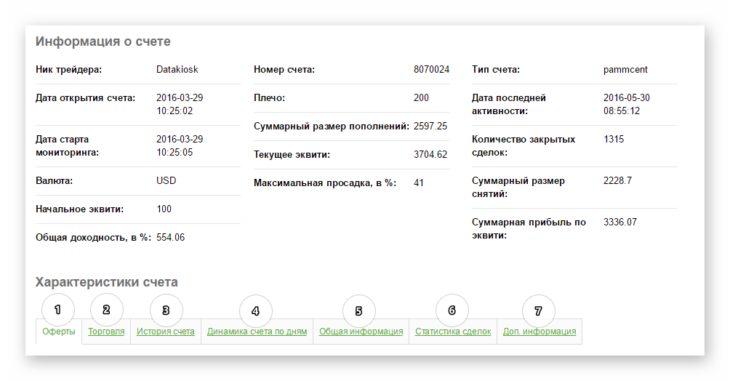Viewport: 730px width, 381px height.
Task: Click the Характеристики счета heading
Action: coord(107,282)
